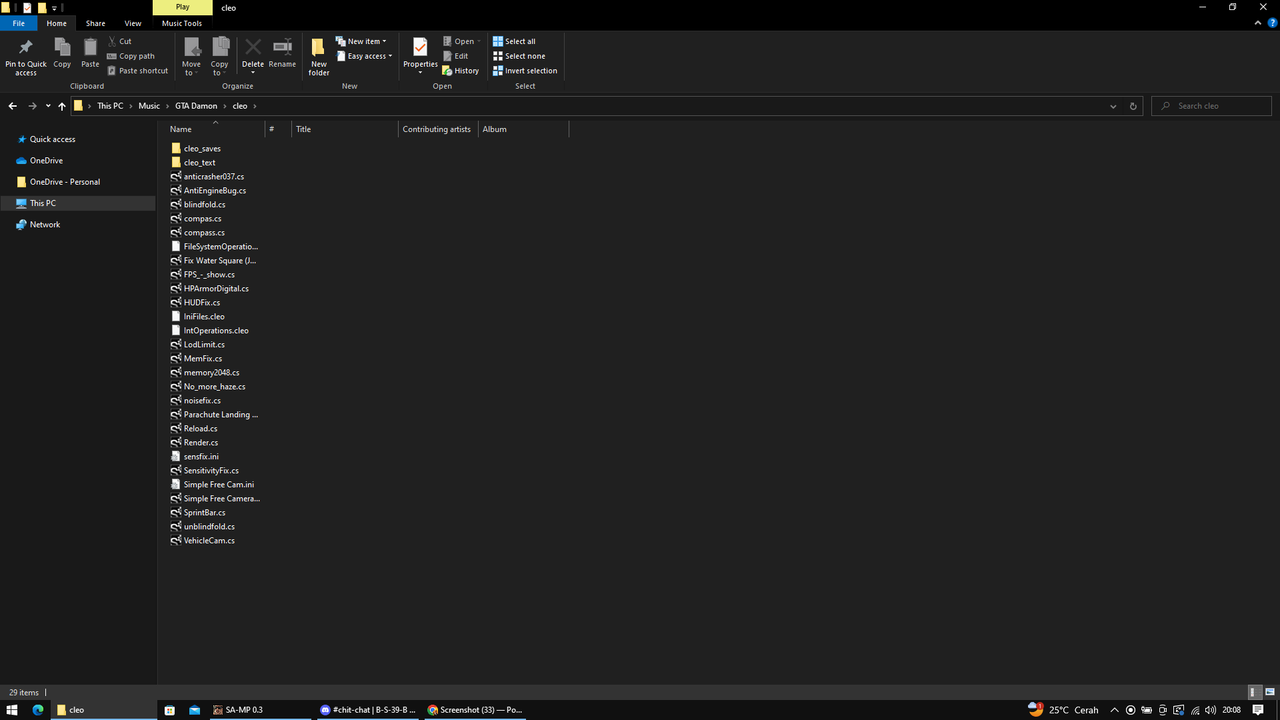Click Select none
The height and width of the screenshot is (720, 1280).
click(x=518, y=56)
